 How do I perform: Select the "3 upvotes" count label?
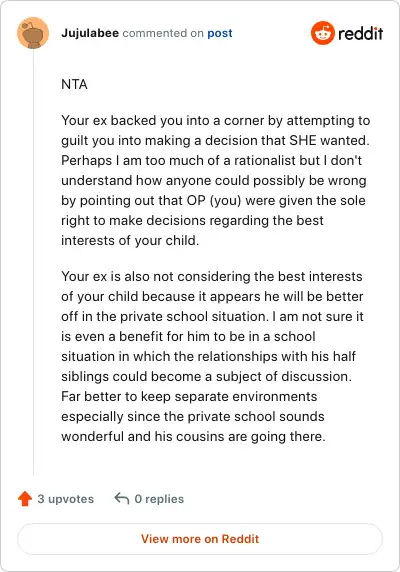(66, 499)
